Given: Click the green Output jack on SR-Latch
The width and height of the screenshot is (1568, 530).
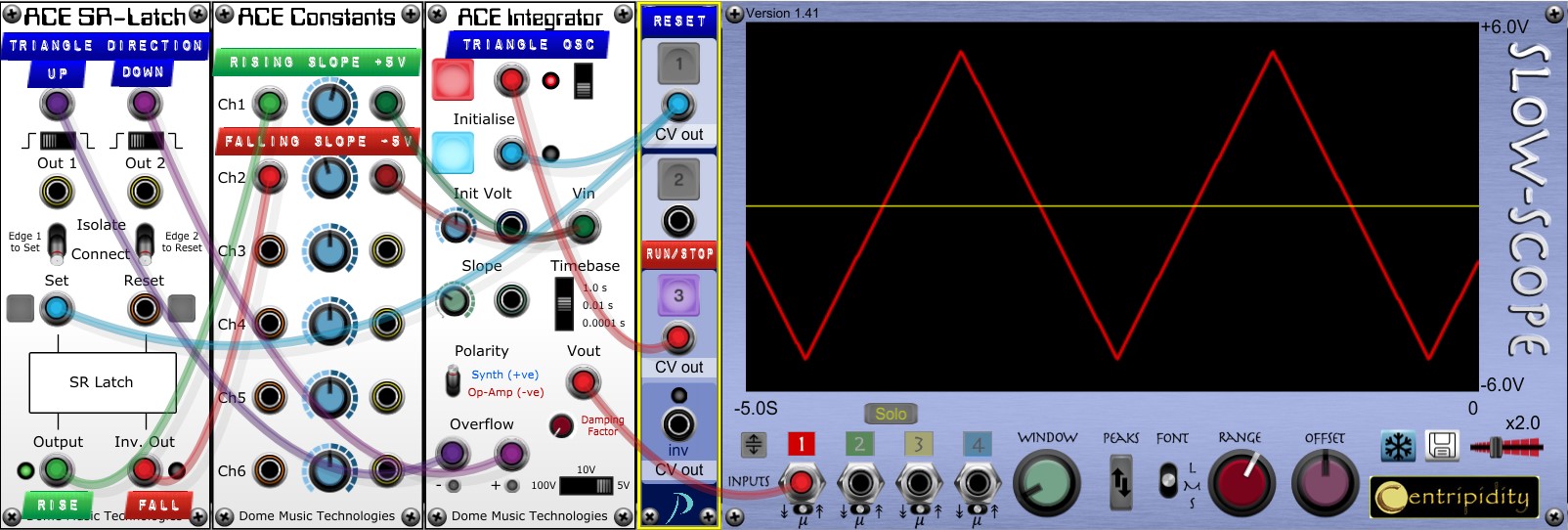Looking at the screenshot, I should tap(57, 470).
